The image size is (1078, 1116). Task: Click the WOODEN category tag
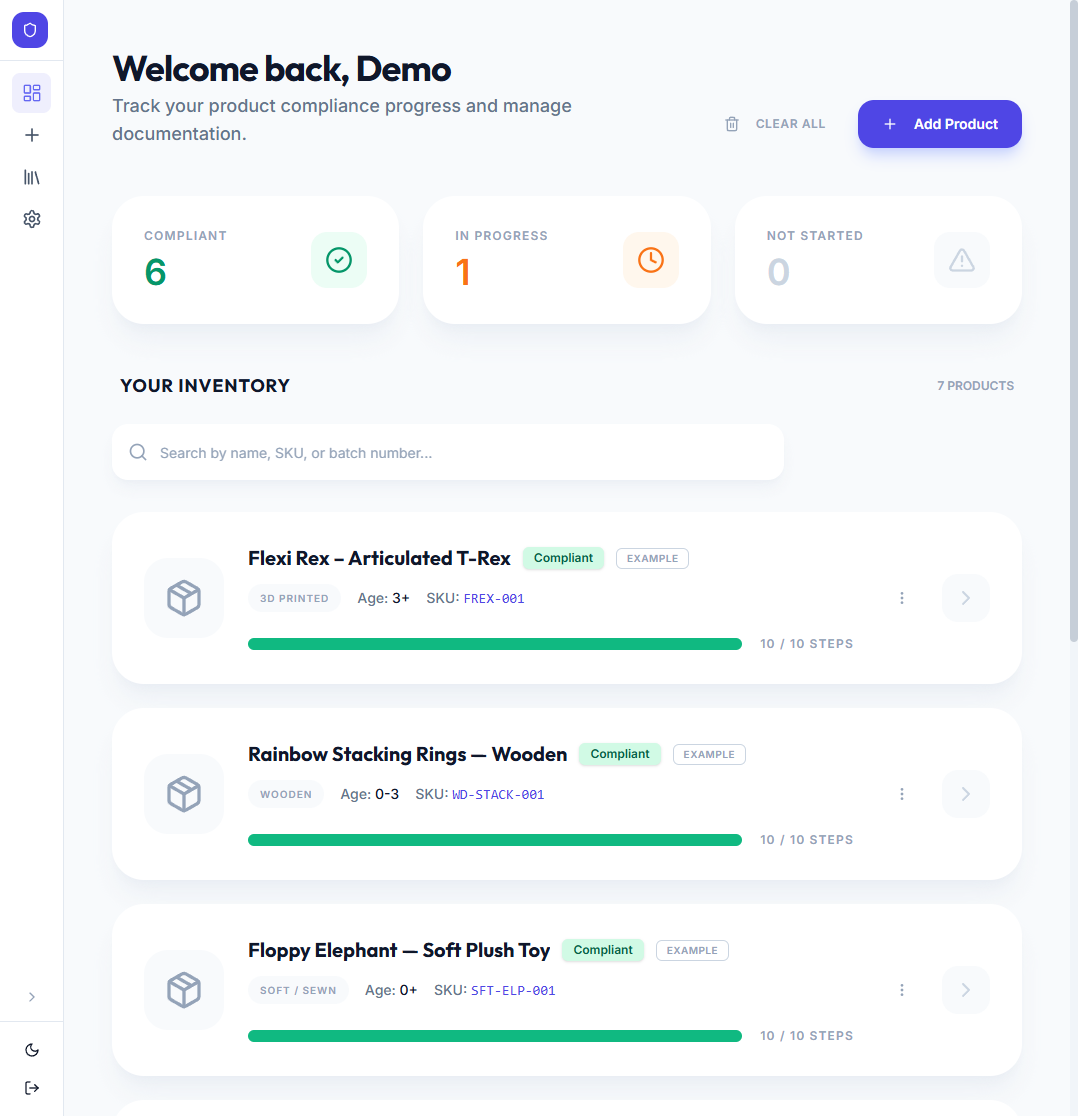[285, 794]
